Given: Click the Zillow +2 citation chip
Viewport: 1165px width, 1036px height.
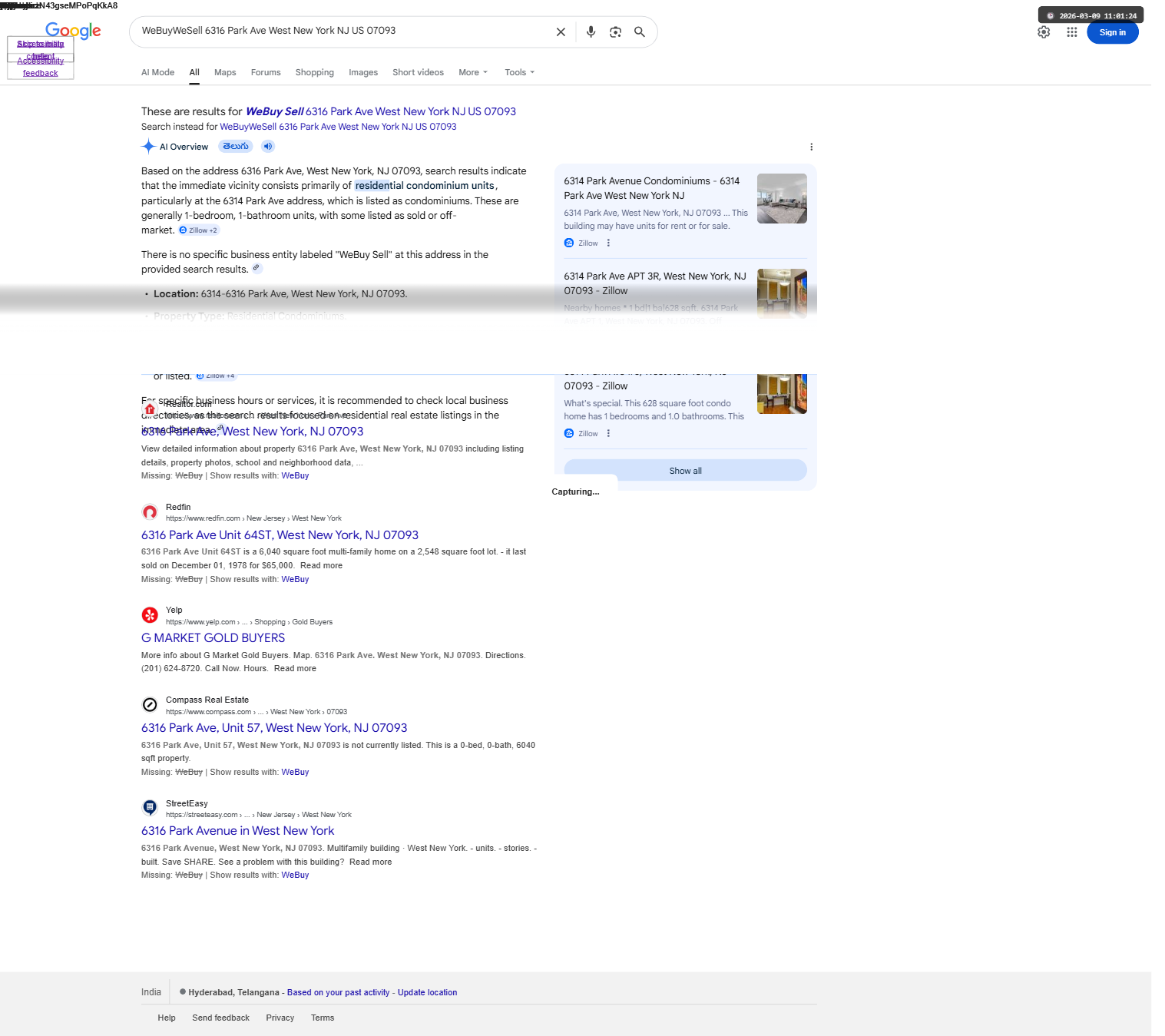Looking at the screenshot, I should pos(199,230).
